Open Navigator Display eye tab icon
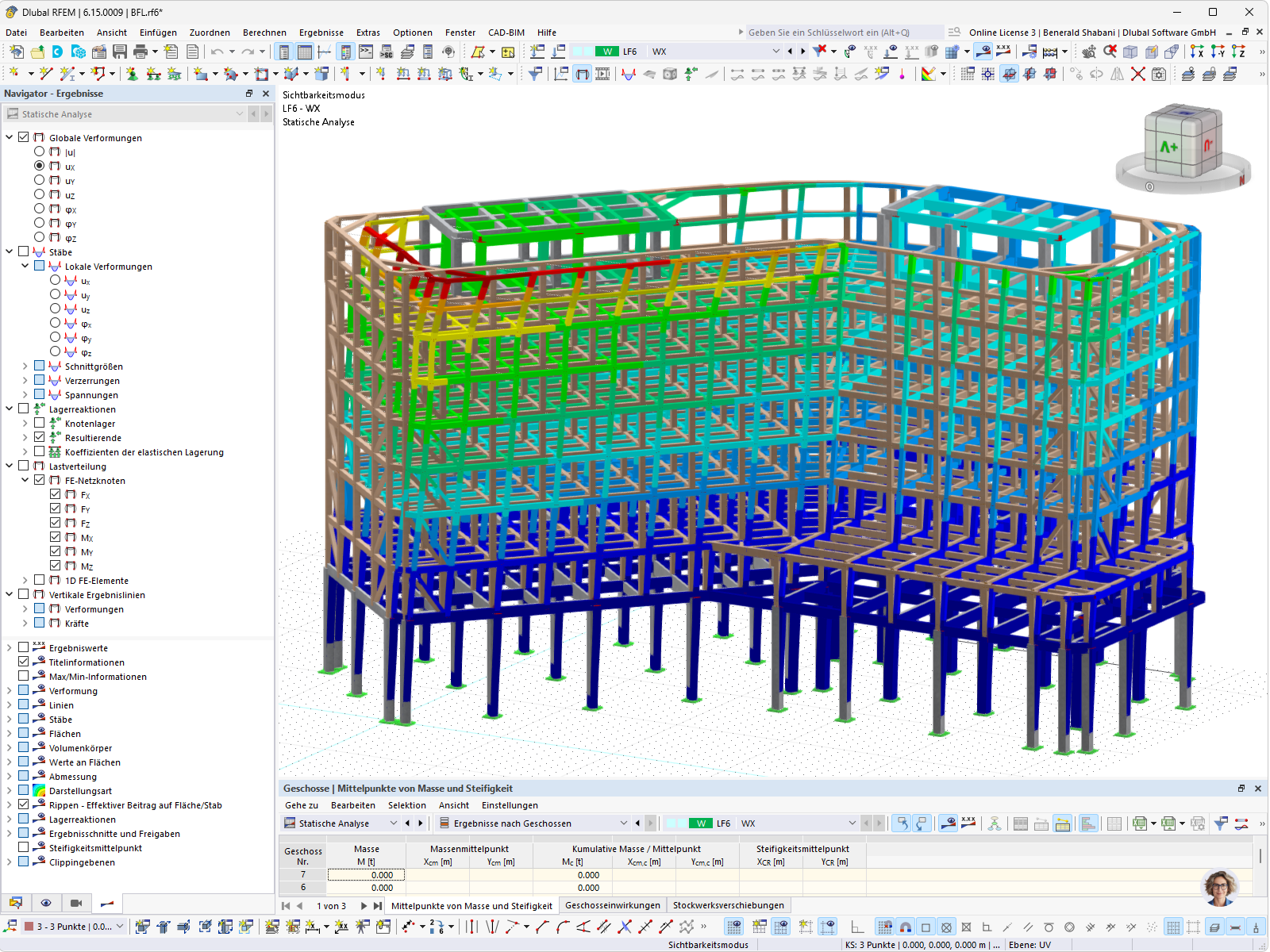Image resolution: width=1270 pixels, height=952 pixels. 46,903
